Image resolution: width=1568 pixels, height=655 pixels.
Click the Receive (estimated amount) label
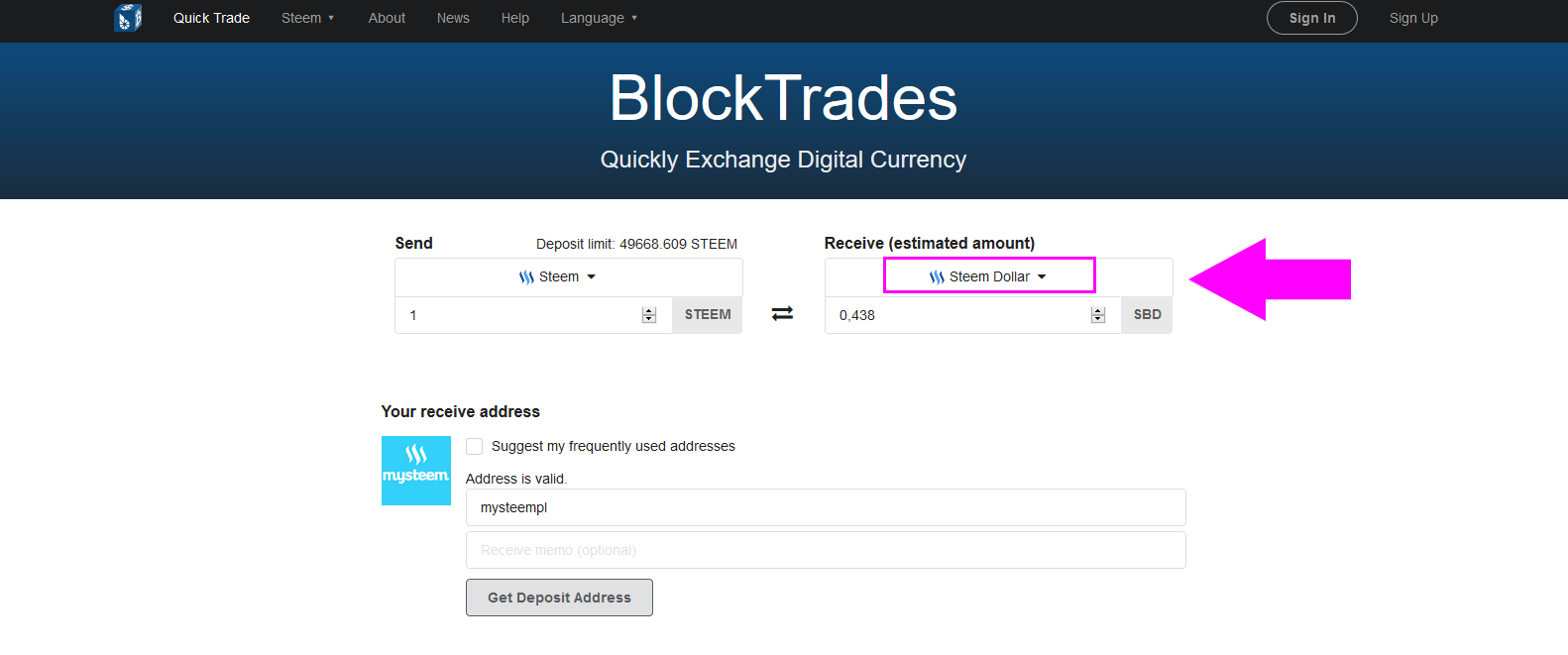(x=930, y=243)
